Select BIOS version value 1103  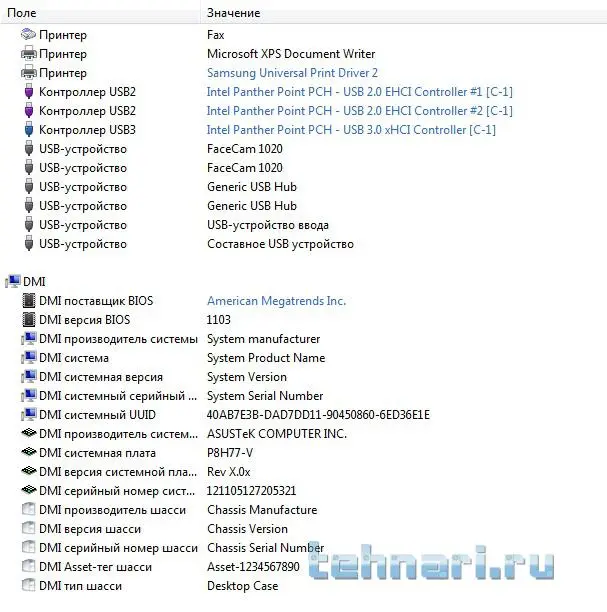pyautogui.click(x=218, y=320)
